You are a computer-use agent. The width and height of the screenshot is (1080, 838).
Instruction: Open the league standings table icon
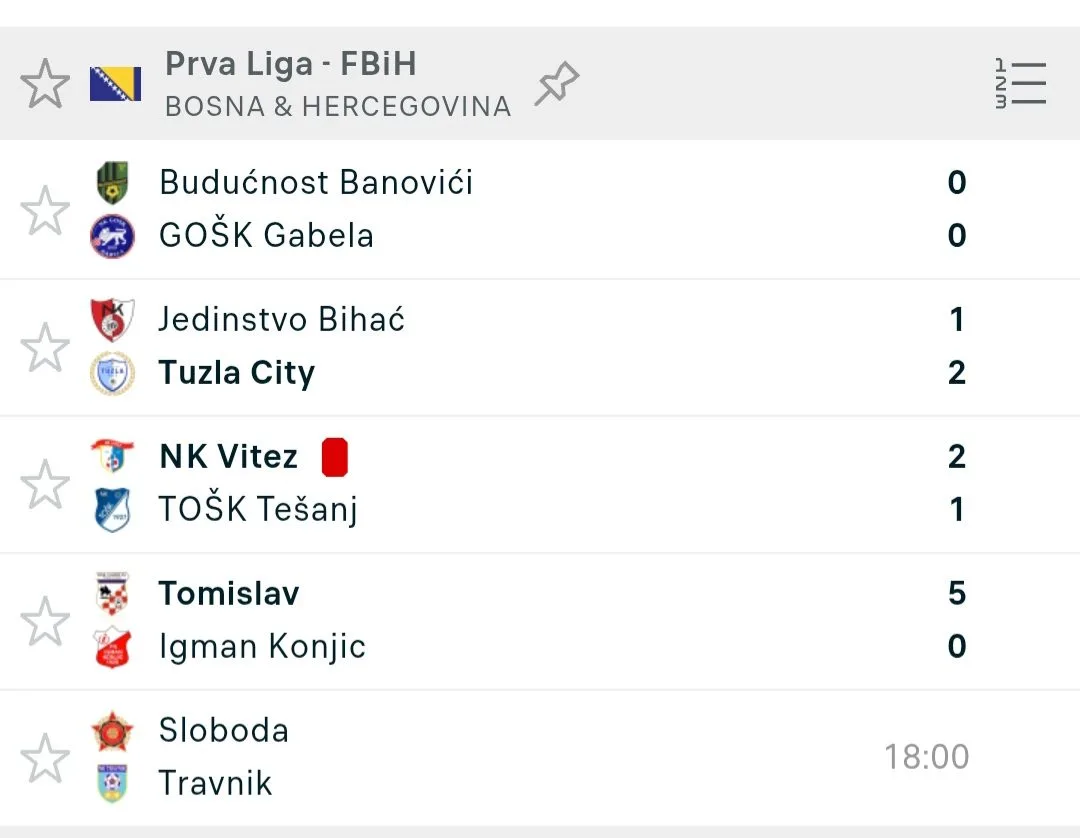[x=1020, y=84]
